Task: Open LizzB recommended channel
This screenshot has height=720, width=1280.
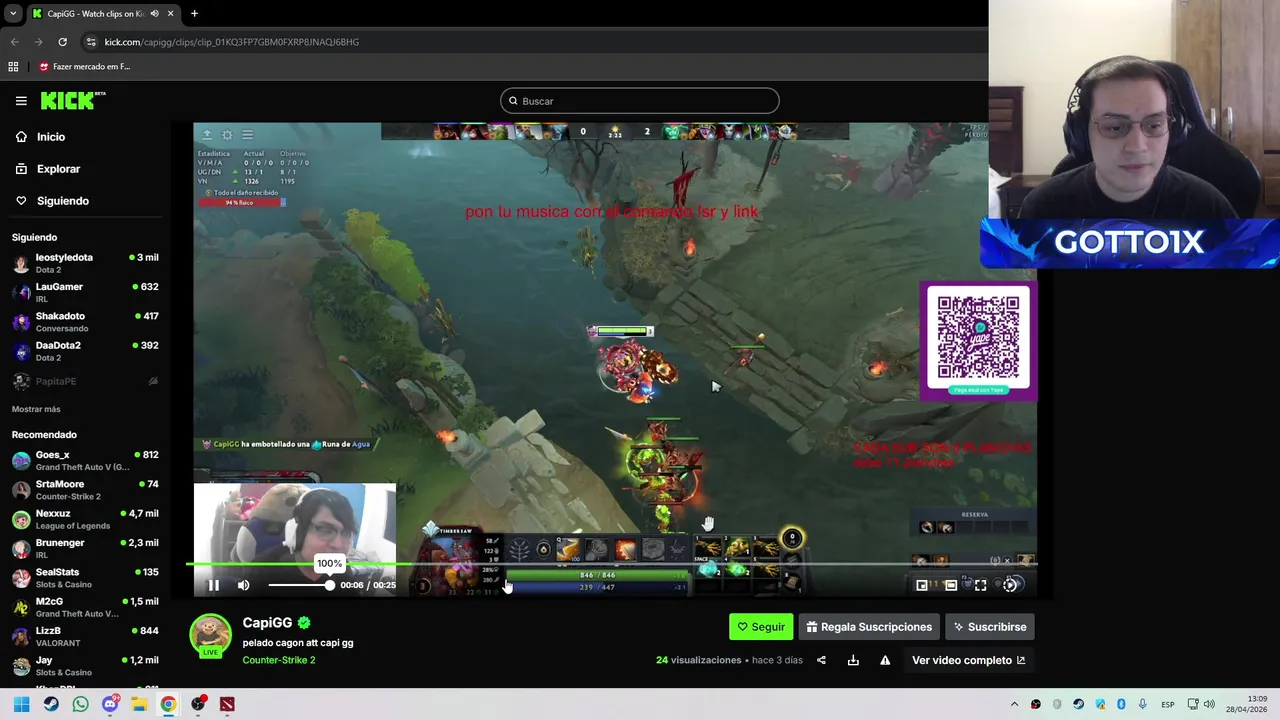Action: coord(85,636)
